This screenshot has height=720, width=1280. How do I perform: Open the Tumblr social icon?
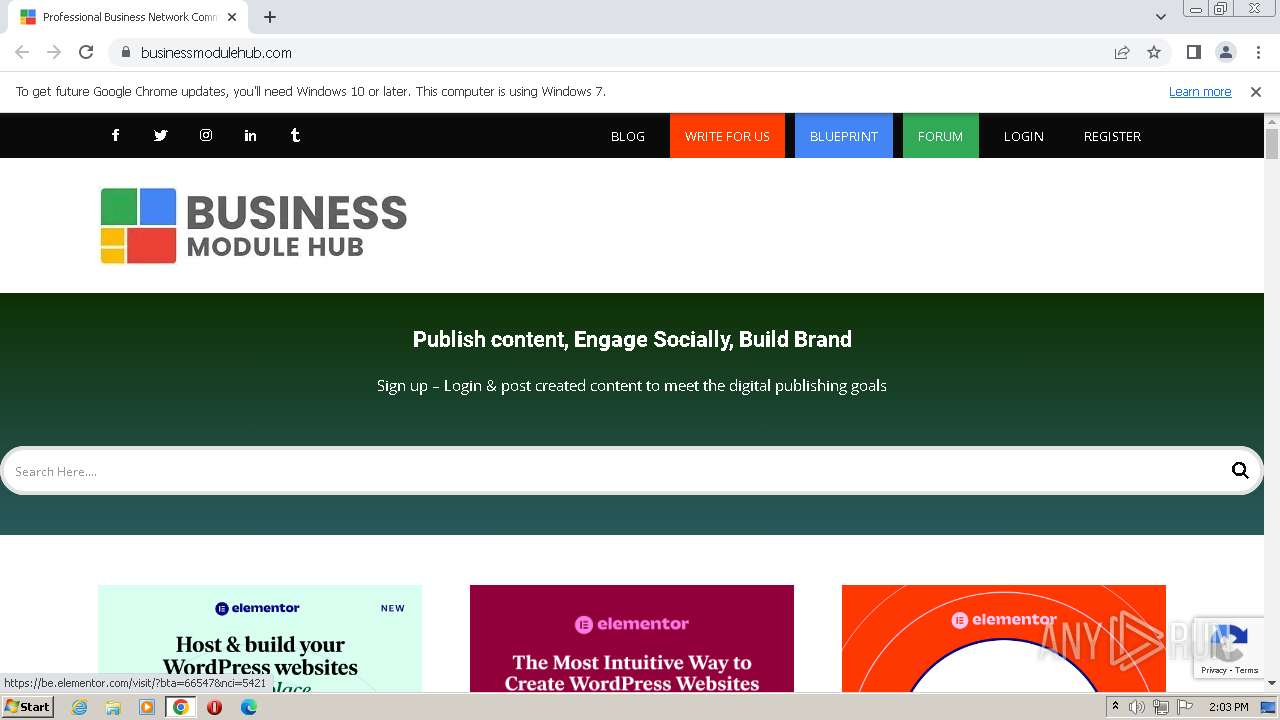pos(295,135)
